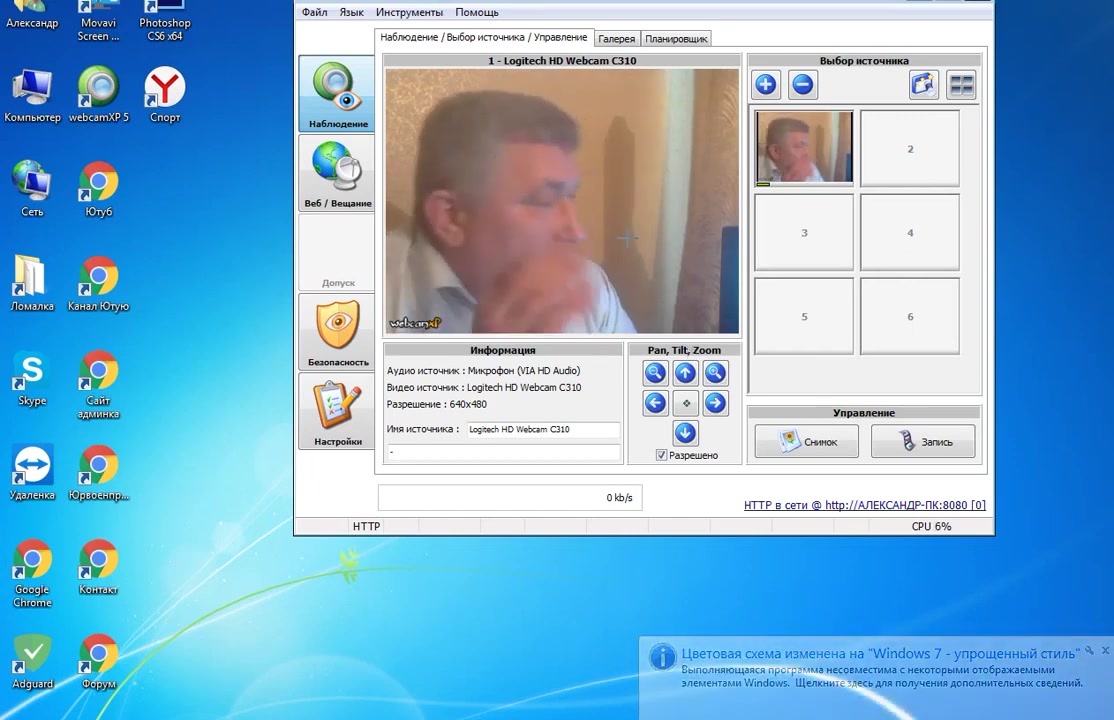This screenshot has width=1114, height=720.
Task: Center camera with the middle PTZ button
Action: 686,403
